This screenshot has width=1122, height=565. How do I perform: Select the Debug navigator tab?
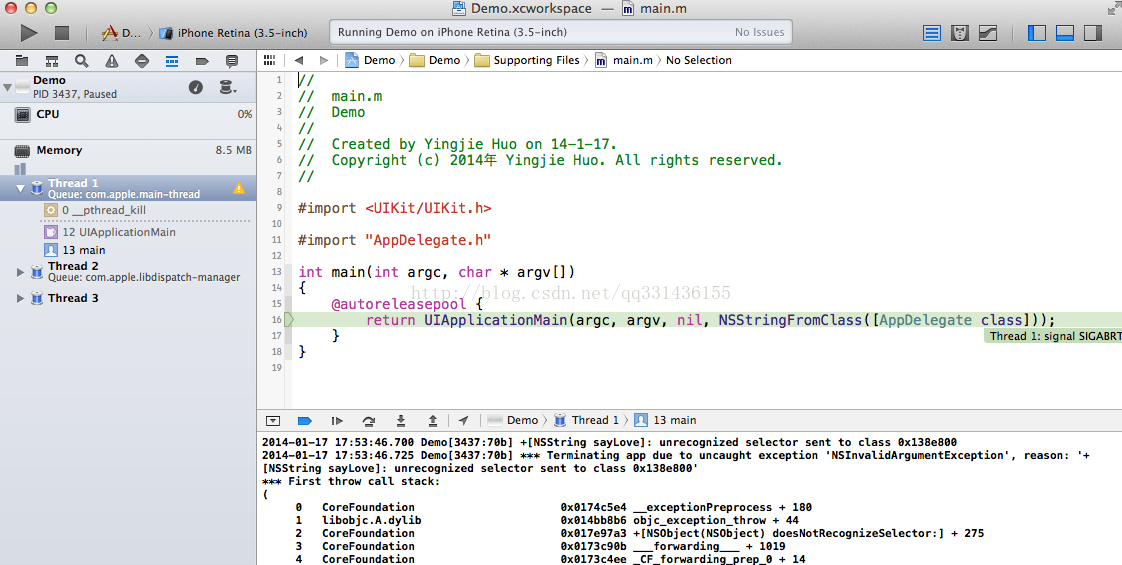(x=172, y=62)
